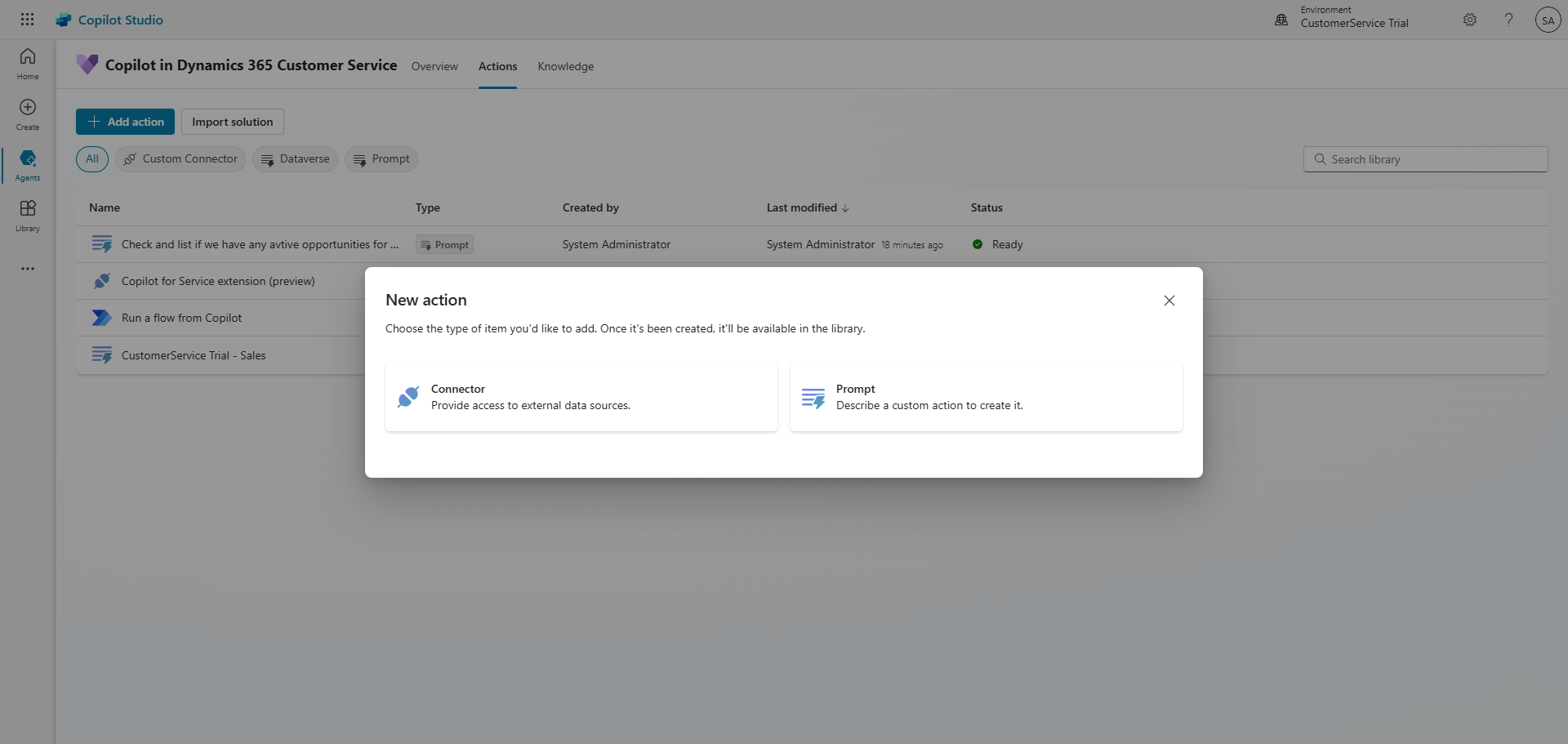Screen dimensions: 1568x744
Task: Open the Settings gear
Action: pyautogui.click(x=1470, y=20)
